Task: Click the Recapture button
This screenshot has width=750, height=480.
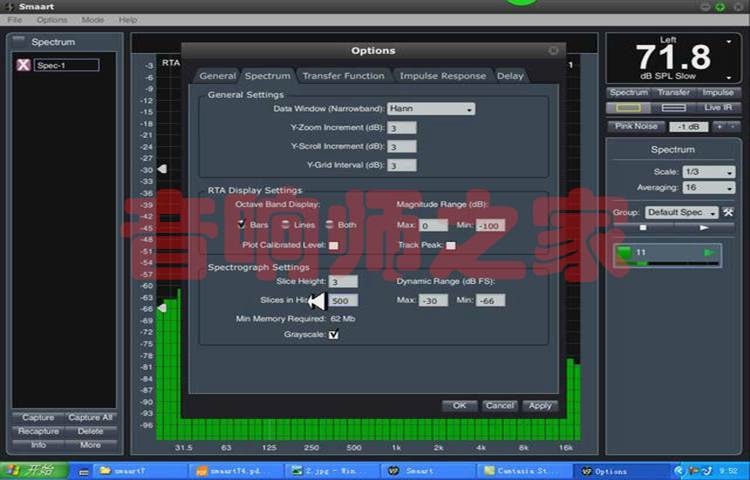Action: (x=38, y=431)
